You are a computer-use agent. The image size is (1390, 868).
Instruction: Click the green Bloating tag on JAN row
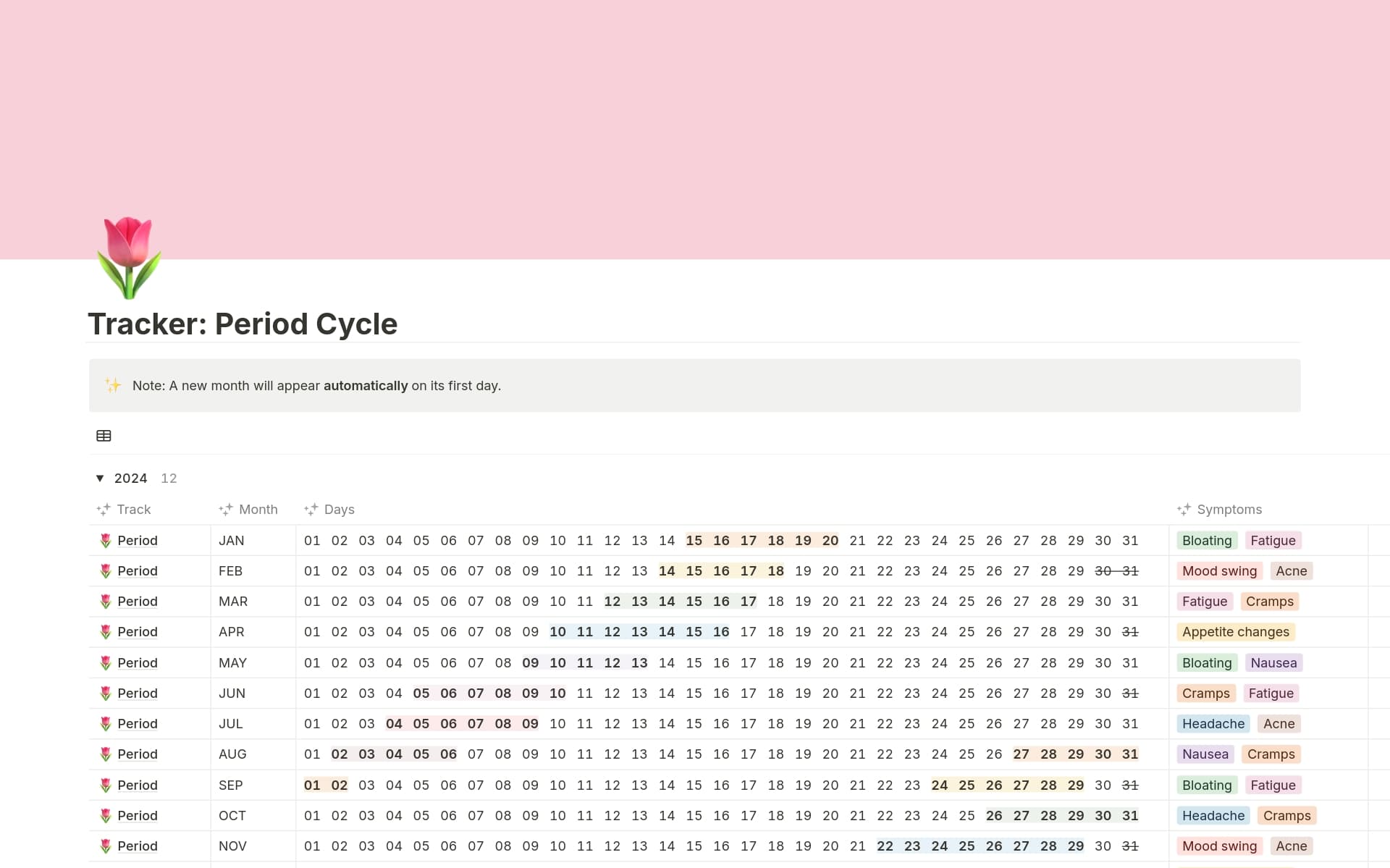click(1206, 540)
